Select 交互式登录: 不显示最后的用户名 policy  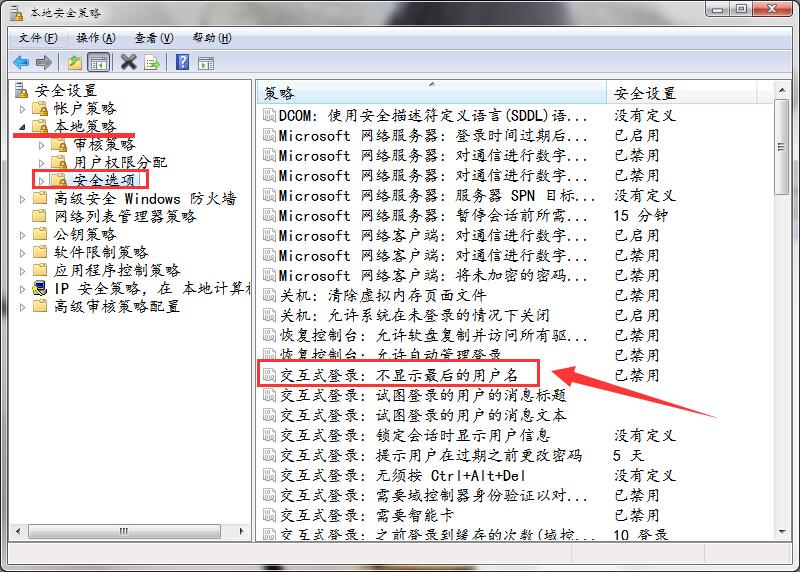click(x=398, y=375)
